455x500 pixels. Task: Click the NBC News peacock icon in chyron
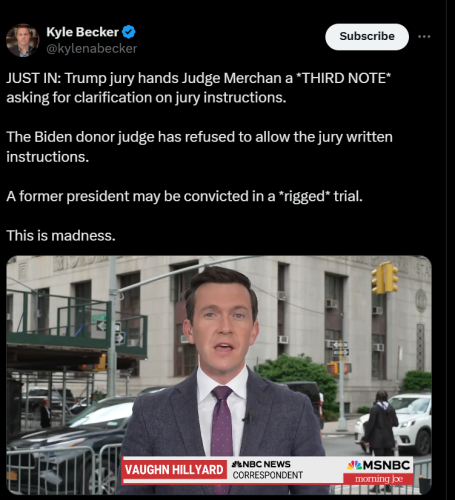click(x=237, y=464)
